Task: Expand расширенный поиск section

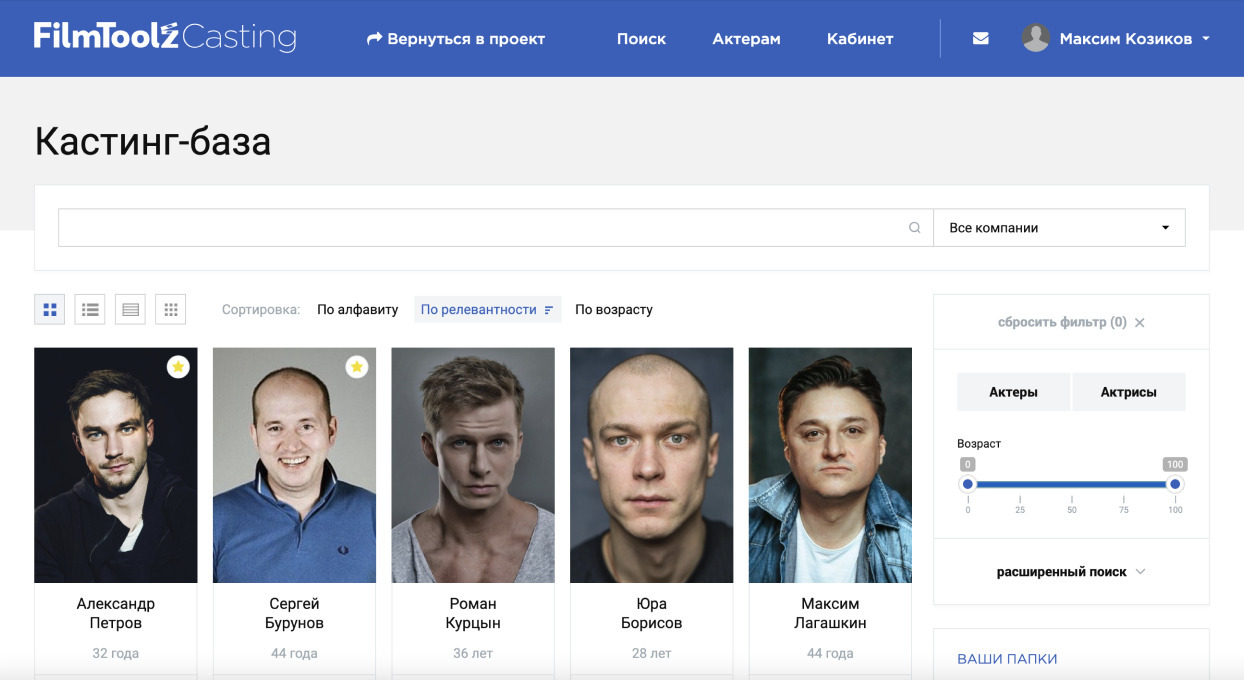Action: pos(1070,572)
